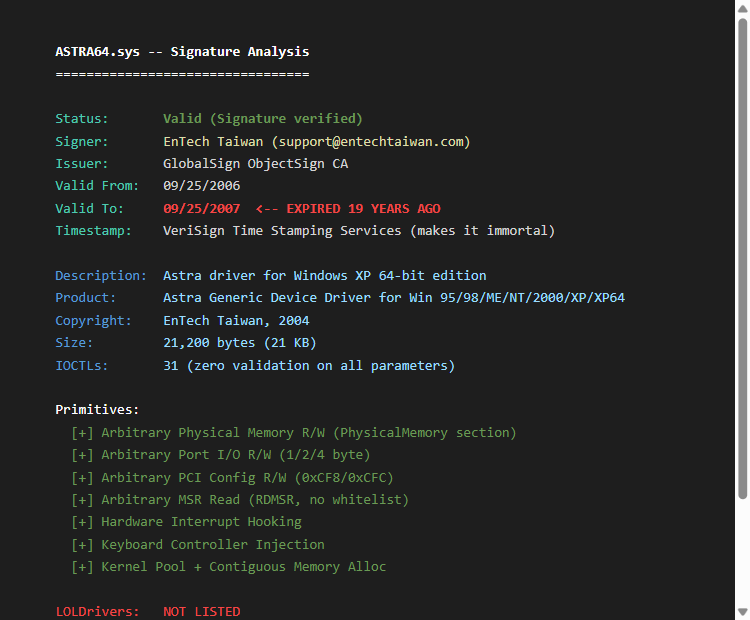Screen dimensions: 750x620
Task: Click the scroll down arrow
Action: tap(742, 611)
